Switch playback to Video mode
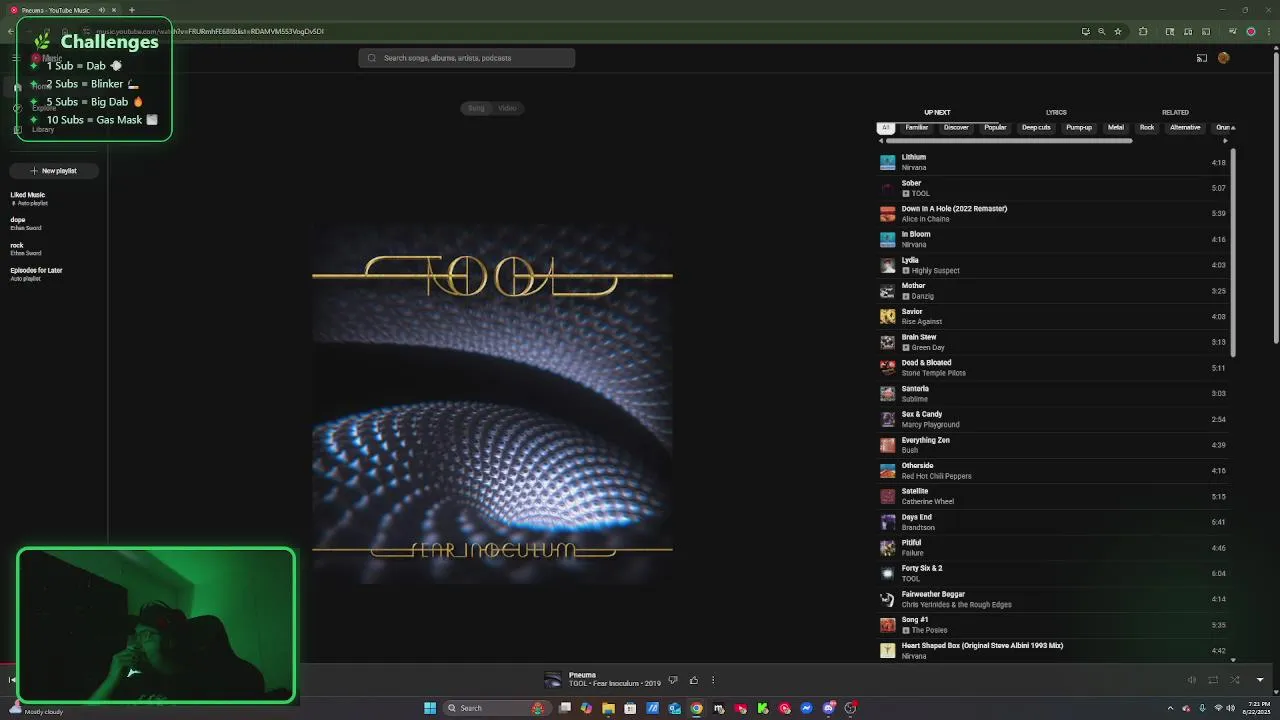This screenshot has height=720, width=1280. (x=507, y=108)
